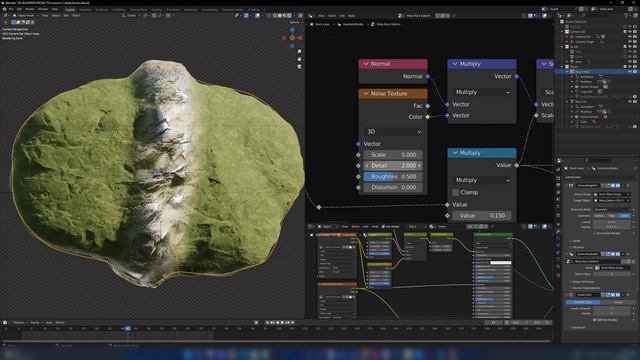Open the File menu
The image size is (640, 360).
point(11,9)
